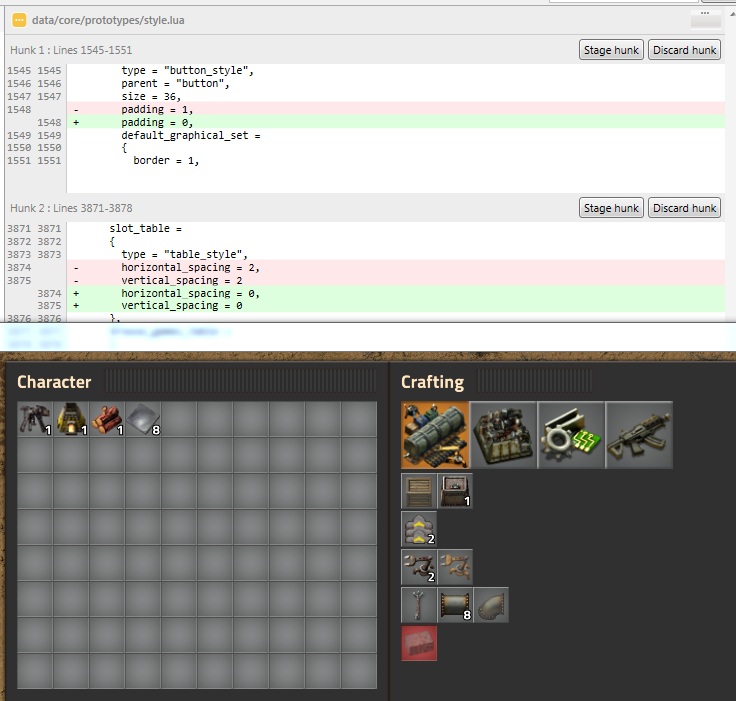Click the red unavailable stone brick recipe
Screen dimensions: 736x701
pyautogui.click(x=419, y=643)
